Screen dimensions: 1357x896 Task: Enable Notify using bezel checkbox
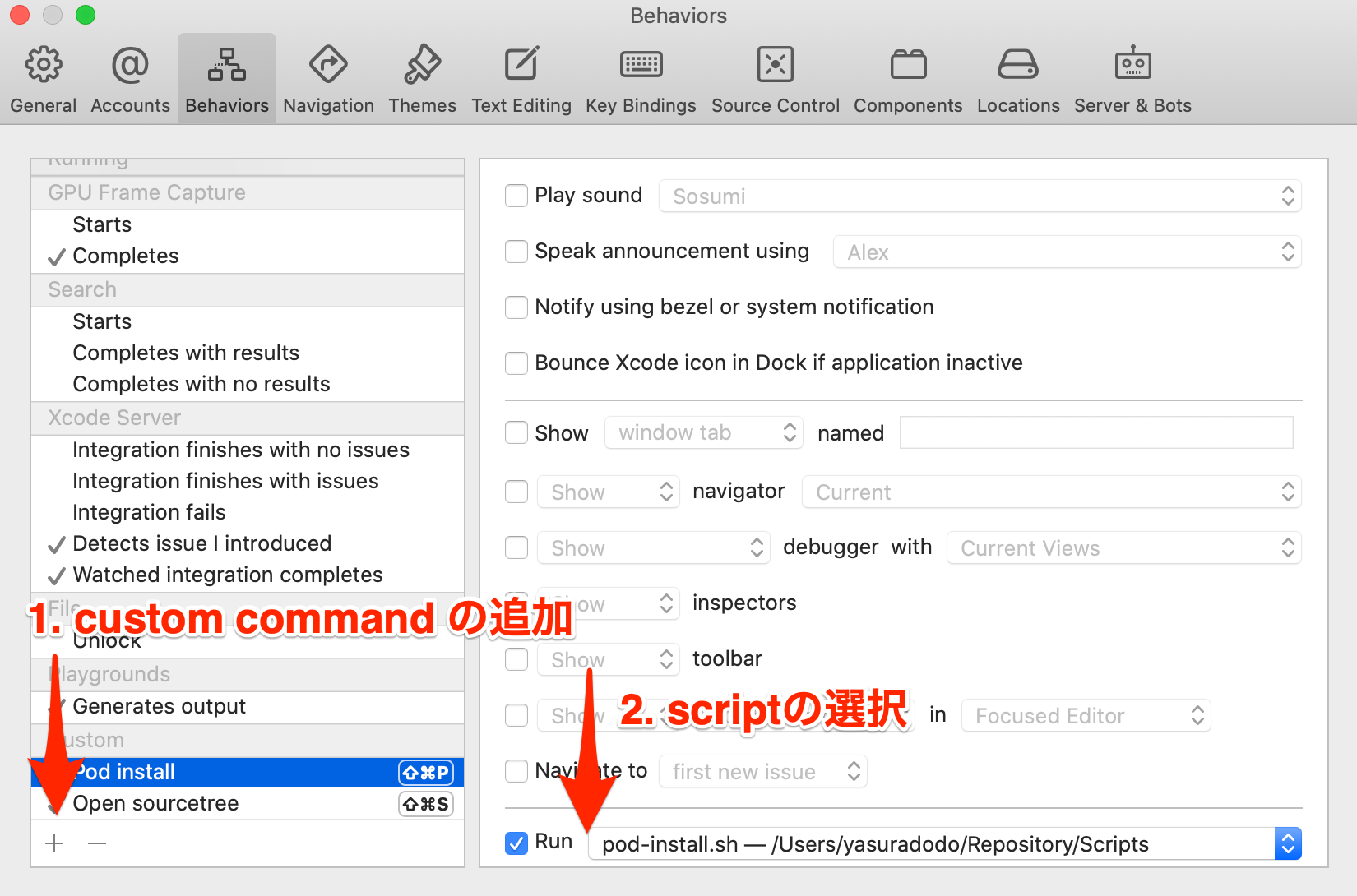pyautogui.click(x=516, y=307)
